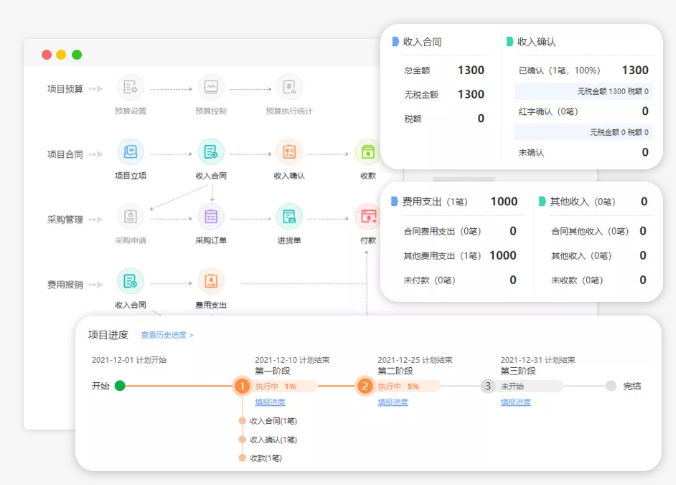Click the blue marker beside 收入合同 card title
The image size is (676, 485).
tap(395, 42)
